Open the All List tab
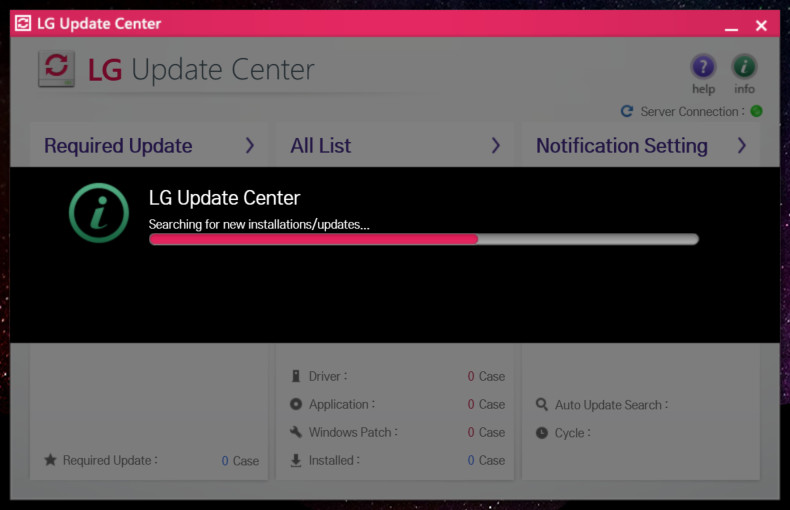 395,145
